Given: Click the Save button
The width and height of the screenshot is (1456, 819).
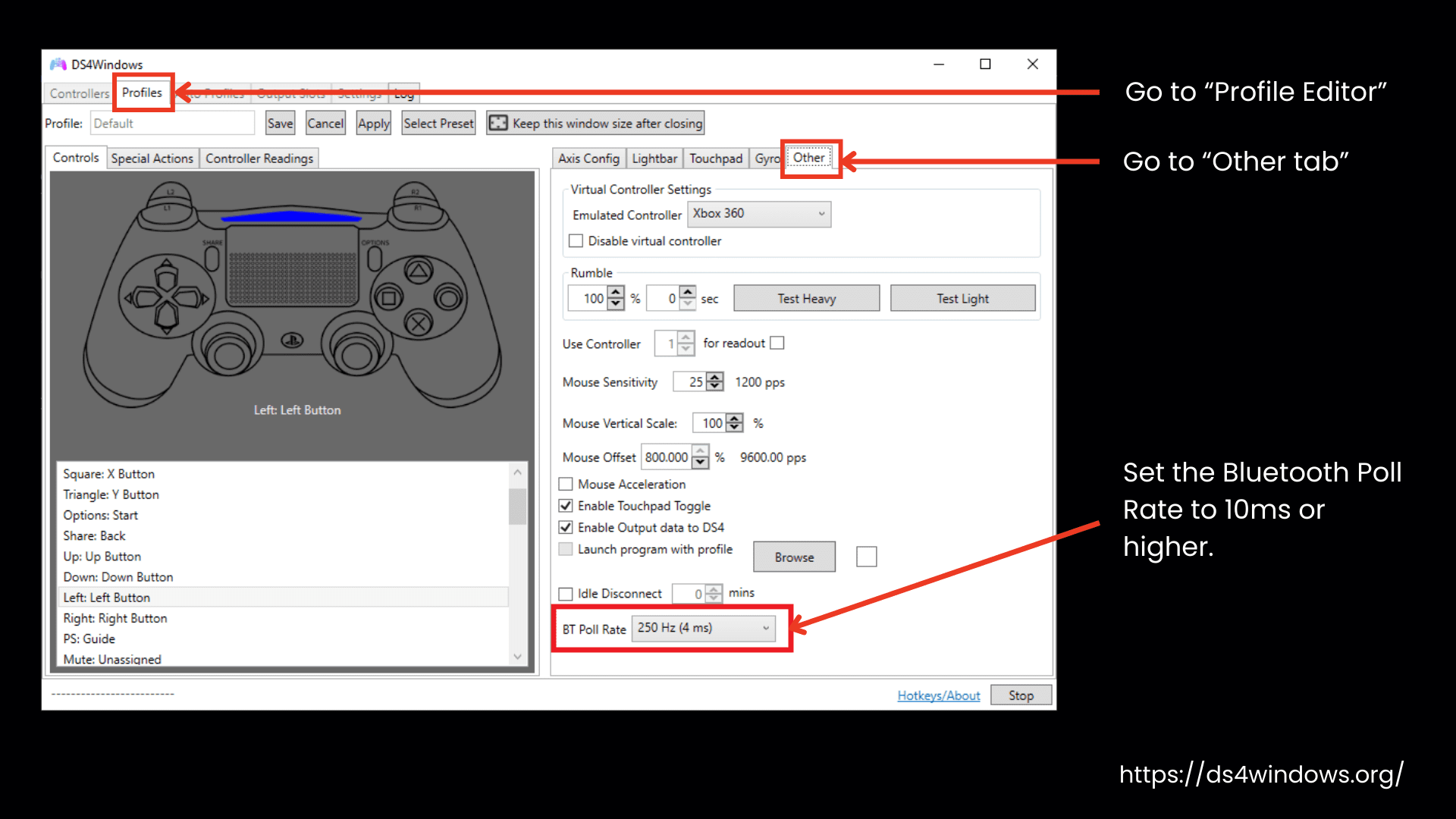Looking at the screenshot, I should click(280, 123).
